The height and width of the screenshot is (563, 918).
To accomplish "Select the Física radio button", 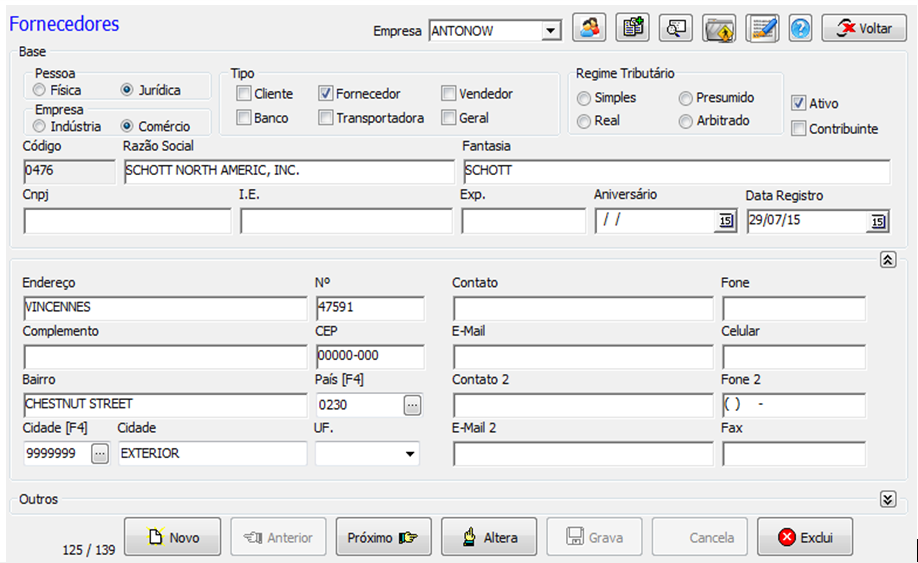I will pyautogui.click(x=39, y=90).
